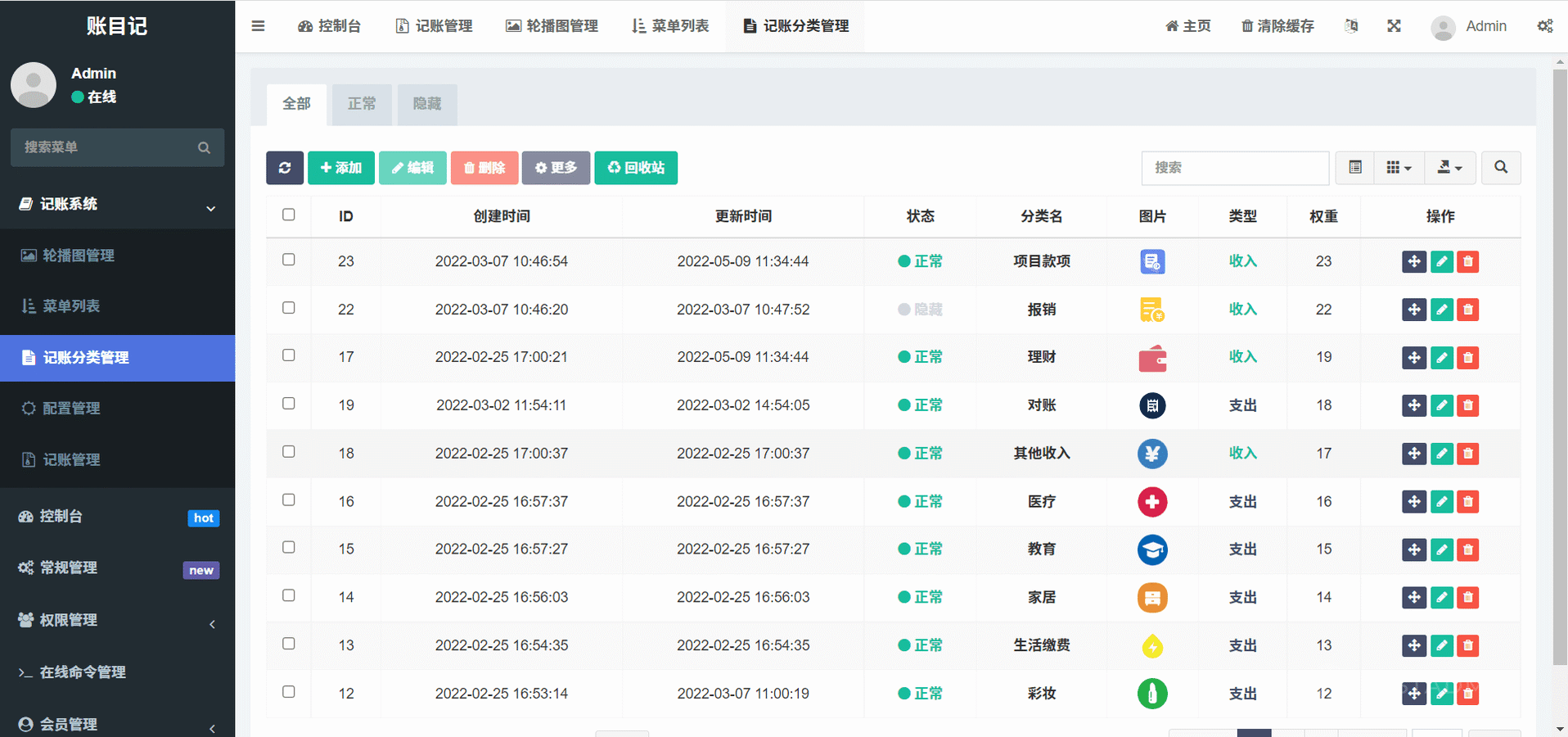Toggle table card view icon
The width and height of the screenshot is (1568, 737).
tap(1355, 168)
